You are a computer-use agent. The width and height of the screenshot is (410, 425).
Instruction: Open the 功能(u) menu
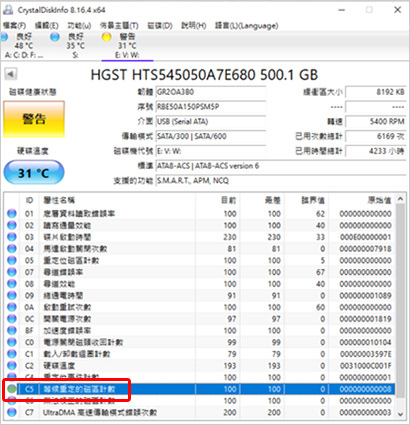pyautogui.click(x=79, y=26)
